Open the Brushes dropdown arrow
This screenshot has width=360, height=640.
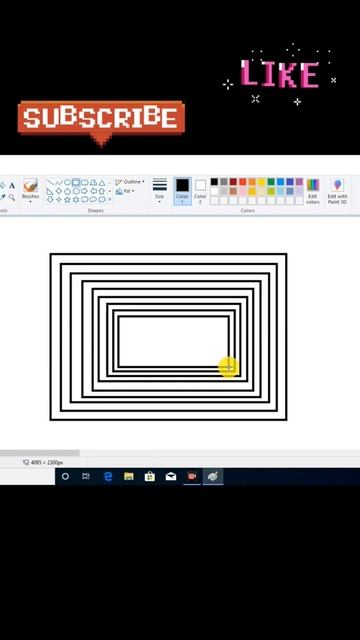30,202
